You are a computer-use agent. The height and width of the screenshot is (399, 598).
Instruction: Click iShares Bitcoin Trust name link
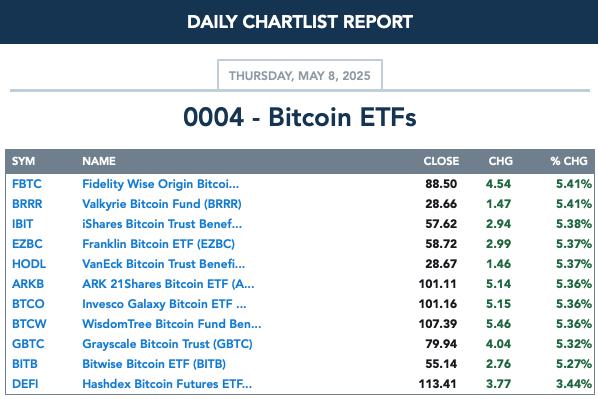tap(162, 224)
